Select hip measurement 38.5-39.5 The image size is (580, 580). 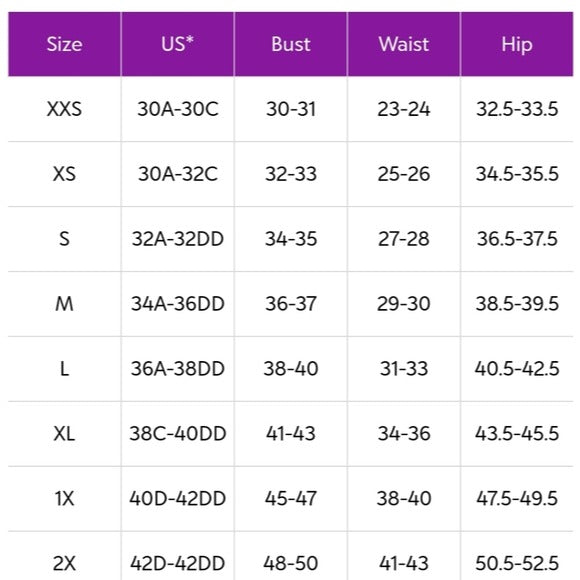coord(517,304)
